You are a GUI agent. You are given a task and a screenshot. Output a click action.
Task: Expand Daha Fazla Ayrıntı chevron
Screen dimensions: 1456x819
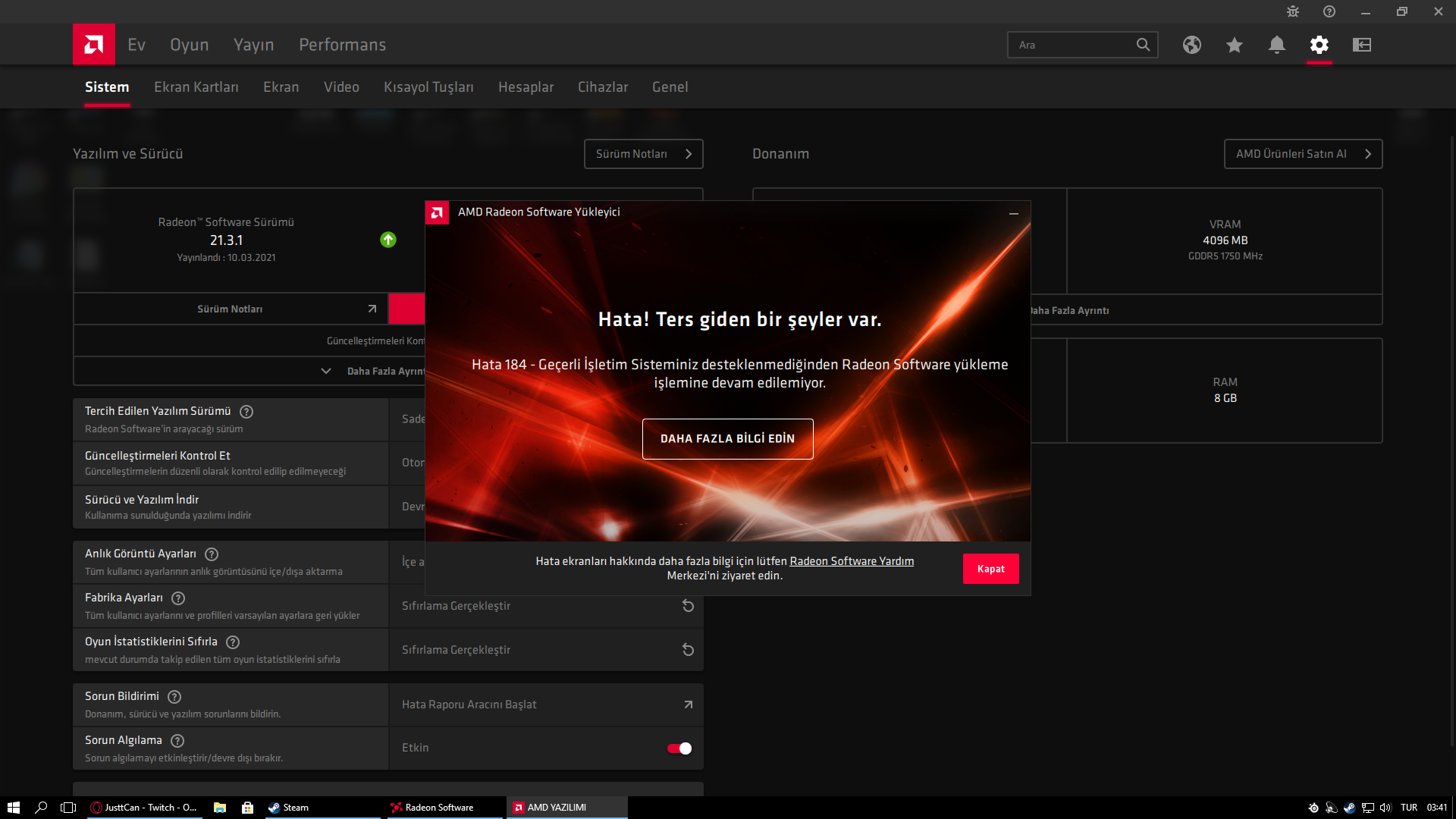[x=326, y=371]
